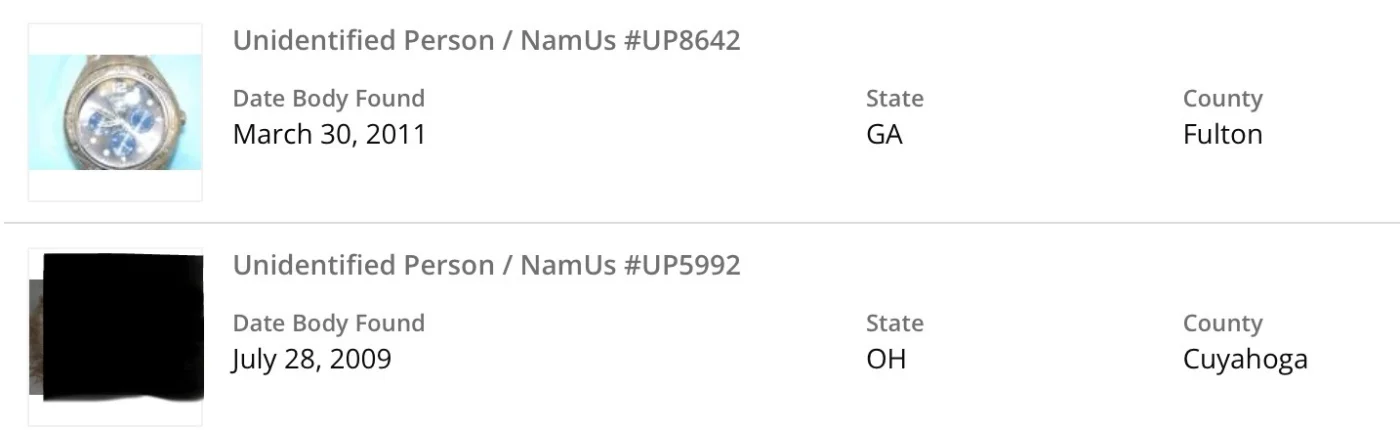1400x430 pixels.
Task: Click the July 28, 2009 date
Action: (x=311, y=359)
